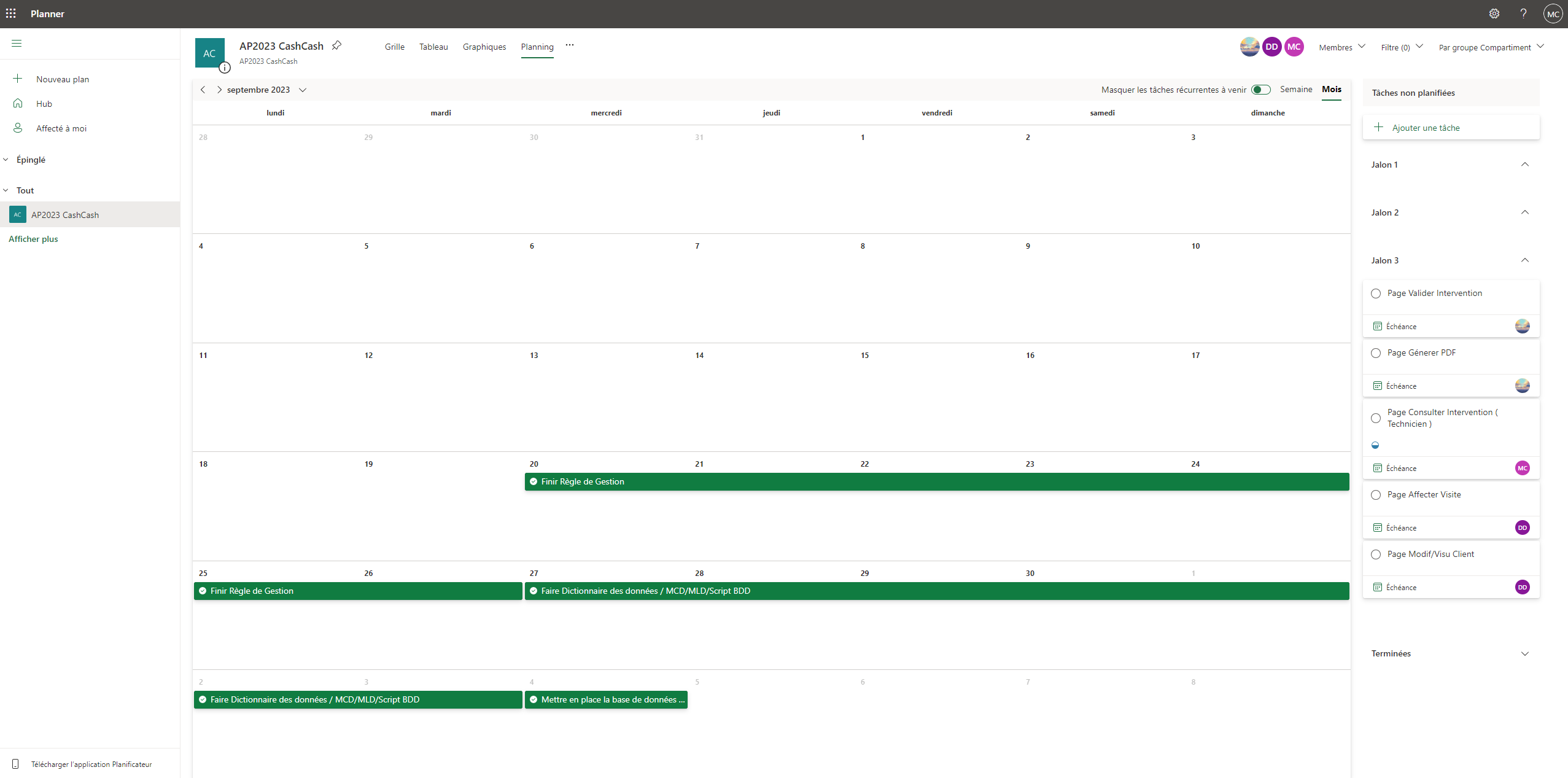1568x778 pixels.
Task: Click the DD member avatar
Action: 1271,47
